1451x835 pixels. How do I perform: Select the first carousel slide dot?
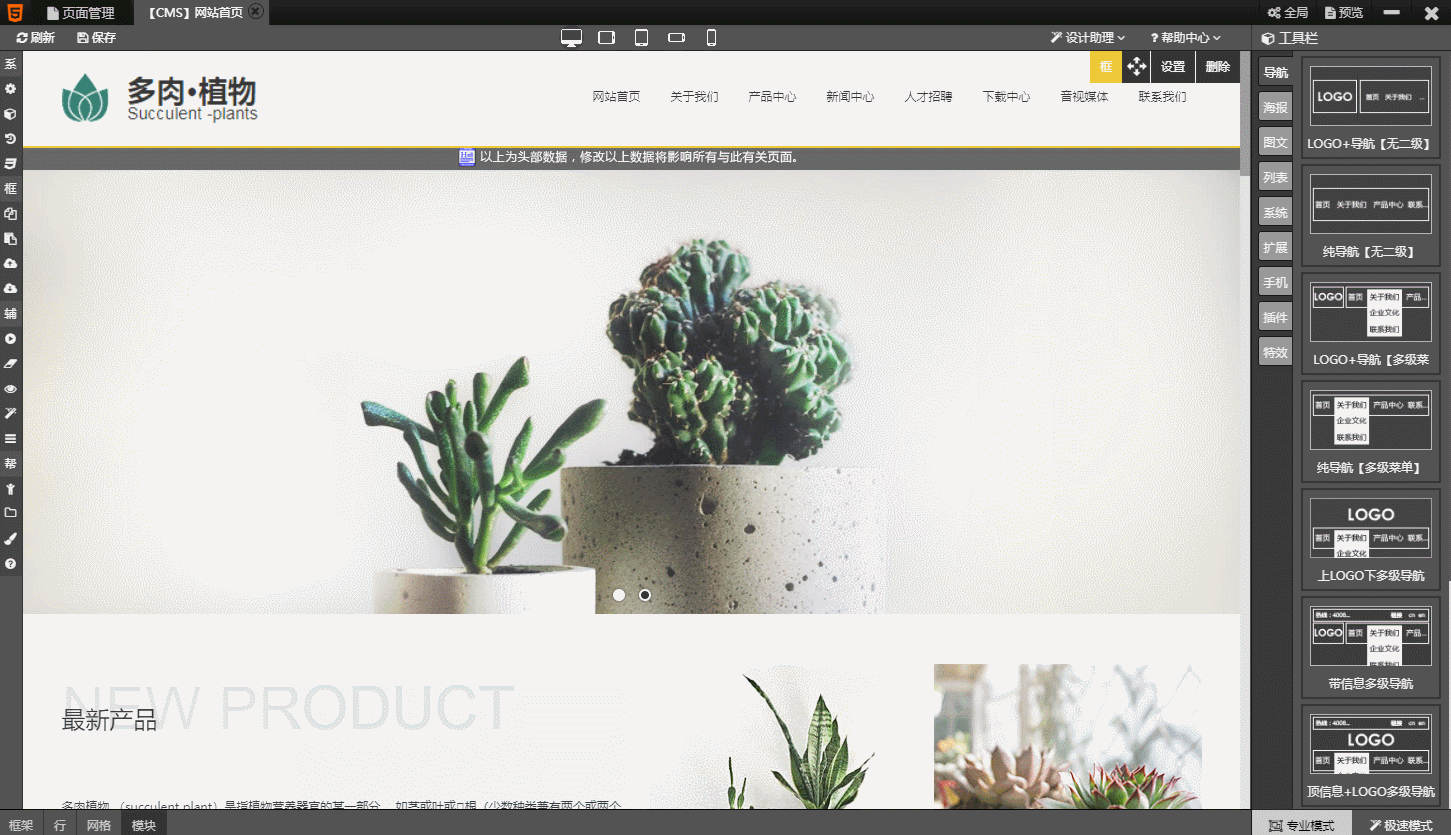(619, 595)
